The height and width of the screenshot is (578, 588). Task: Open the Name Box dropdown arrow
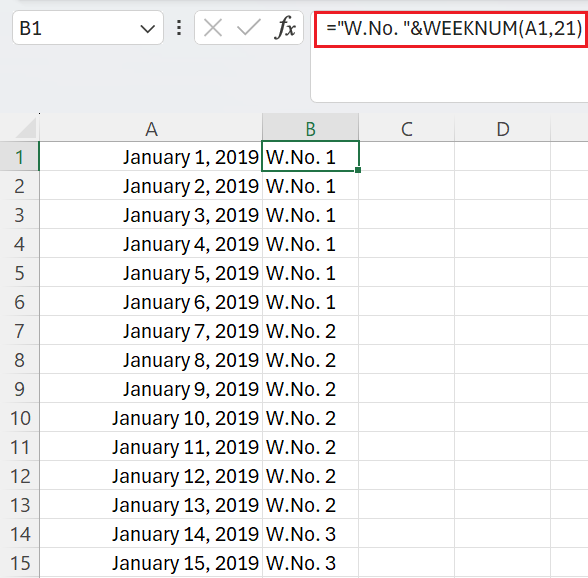click(x=147, y=29)
